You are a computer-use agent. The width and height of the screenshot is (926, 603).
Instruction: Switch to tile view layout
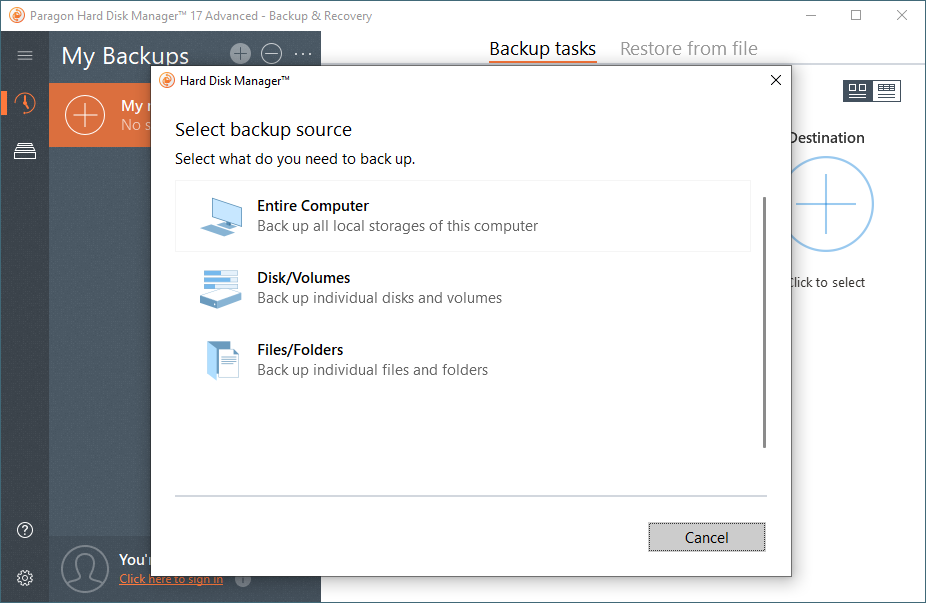click(857, 91)
